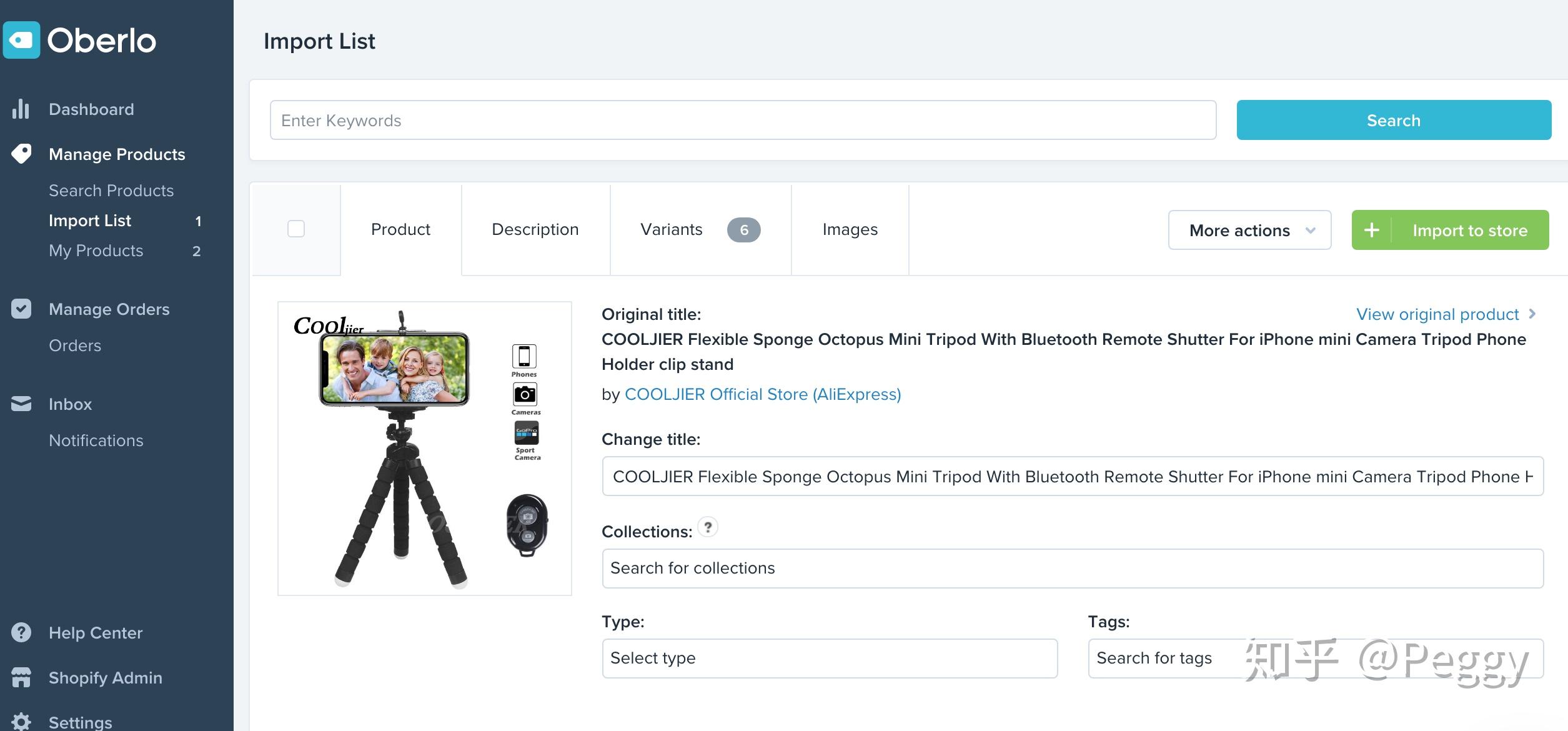The width and height of the screenshot is (1568, 731).
Task: Click the original COOLJIER product title text
Action: [1064, 352]
